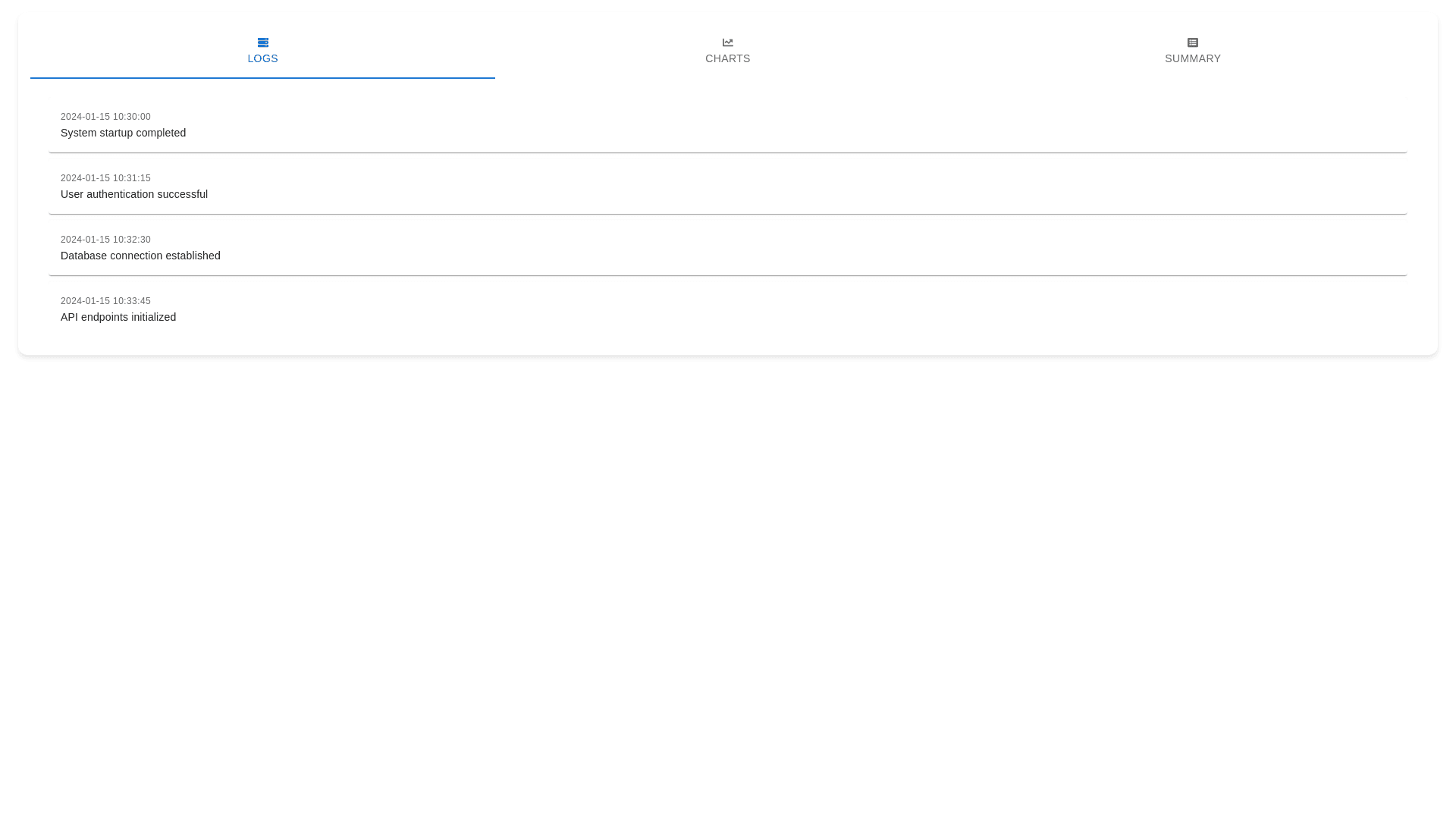Open the CHARTS tab label

pyautogui.click(x=728, y=59)
